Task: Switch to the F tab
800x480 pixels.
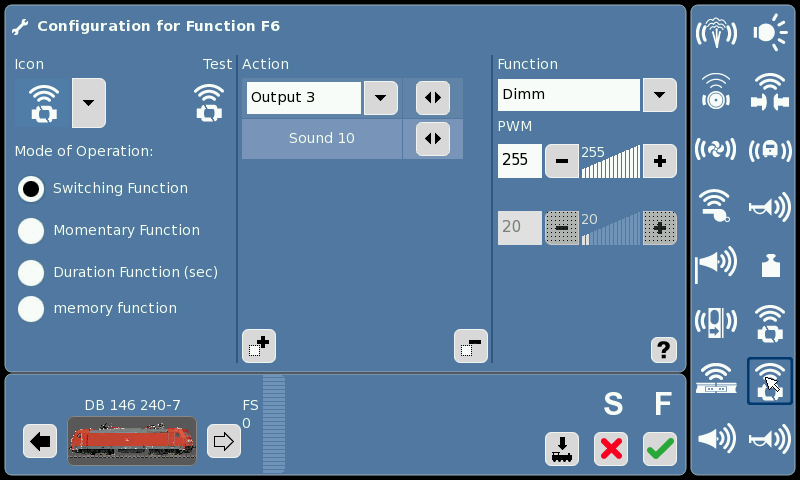Action: coord(663,404)
